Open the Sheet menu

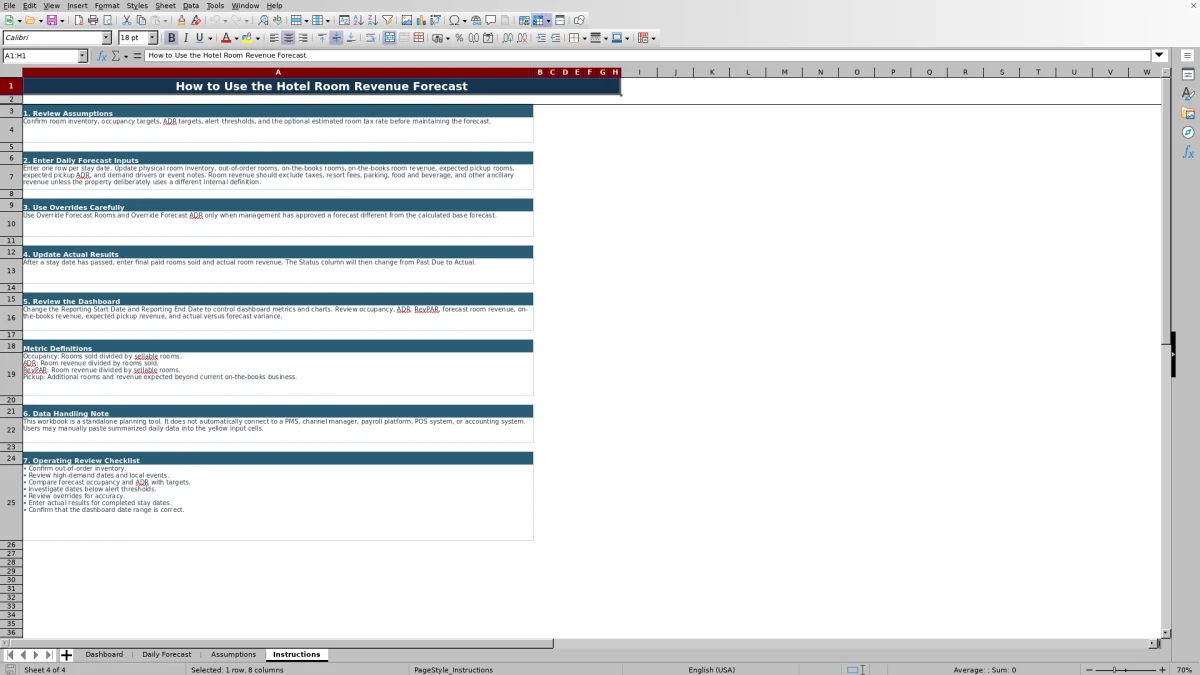tap(165, 6)
